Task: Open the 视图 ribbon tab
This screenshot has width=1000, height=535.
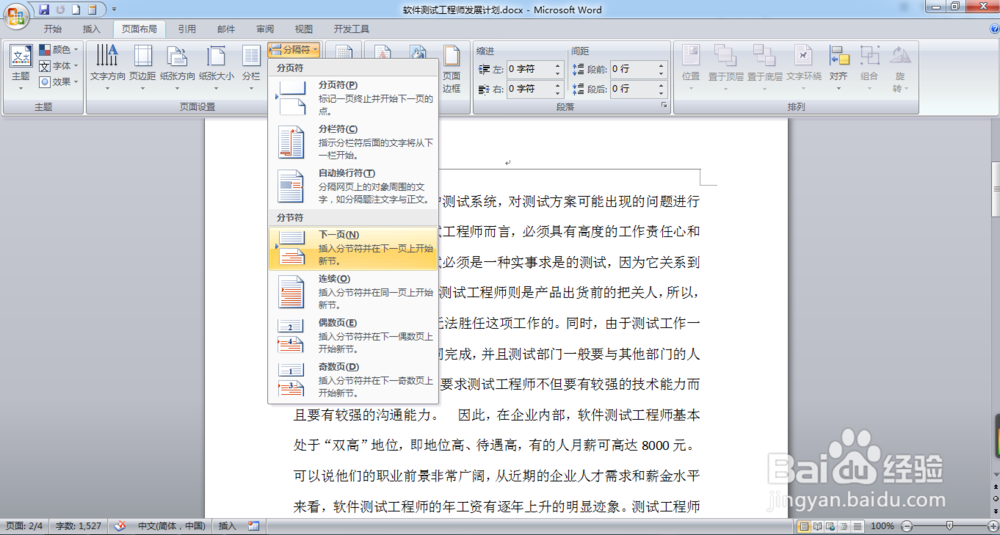Action: (304, 29)
